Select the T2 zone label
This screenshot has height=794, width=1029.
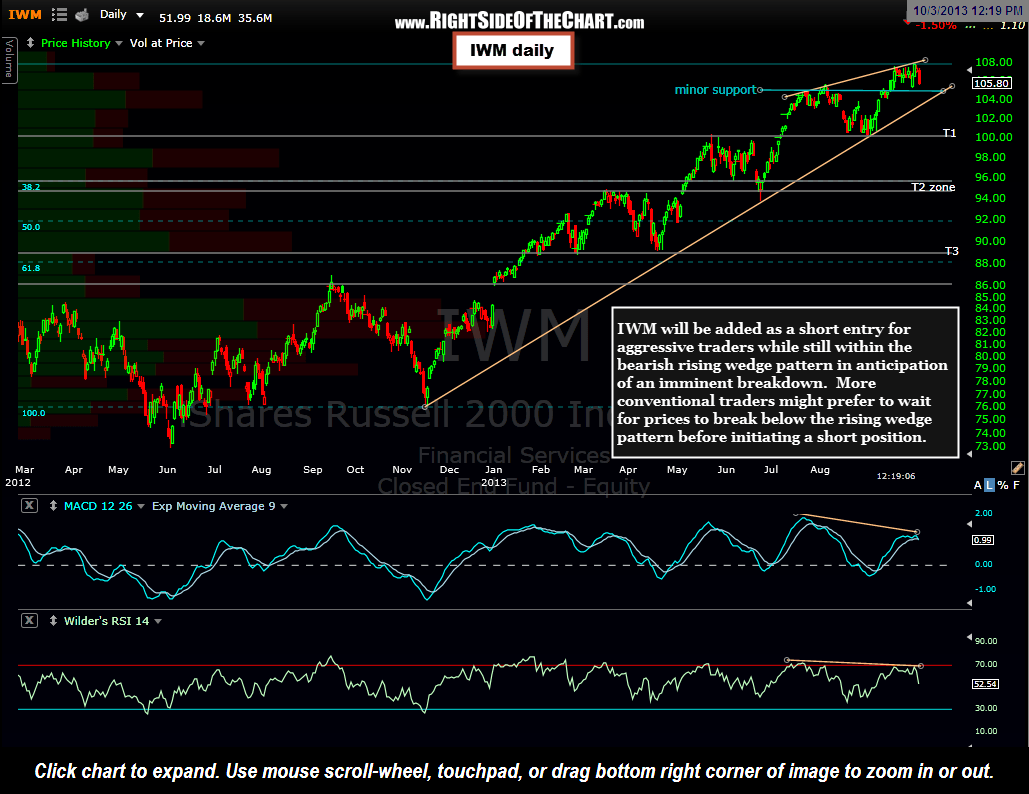pos(933,187)
